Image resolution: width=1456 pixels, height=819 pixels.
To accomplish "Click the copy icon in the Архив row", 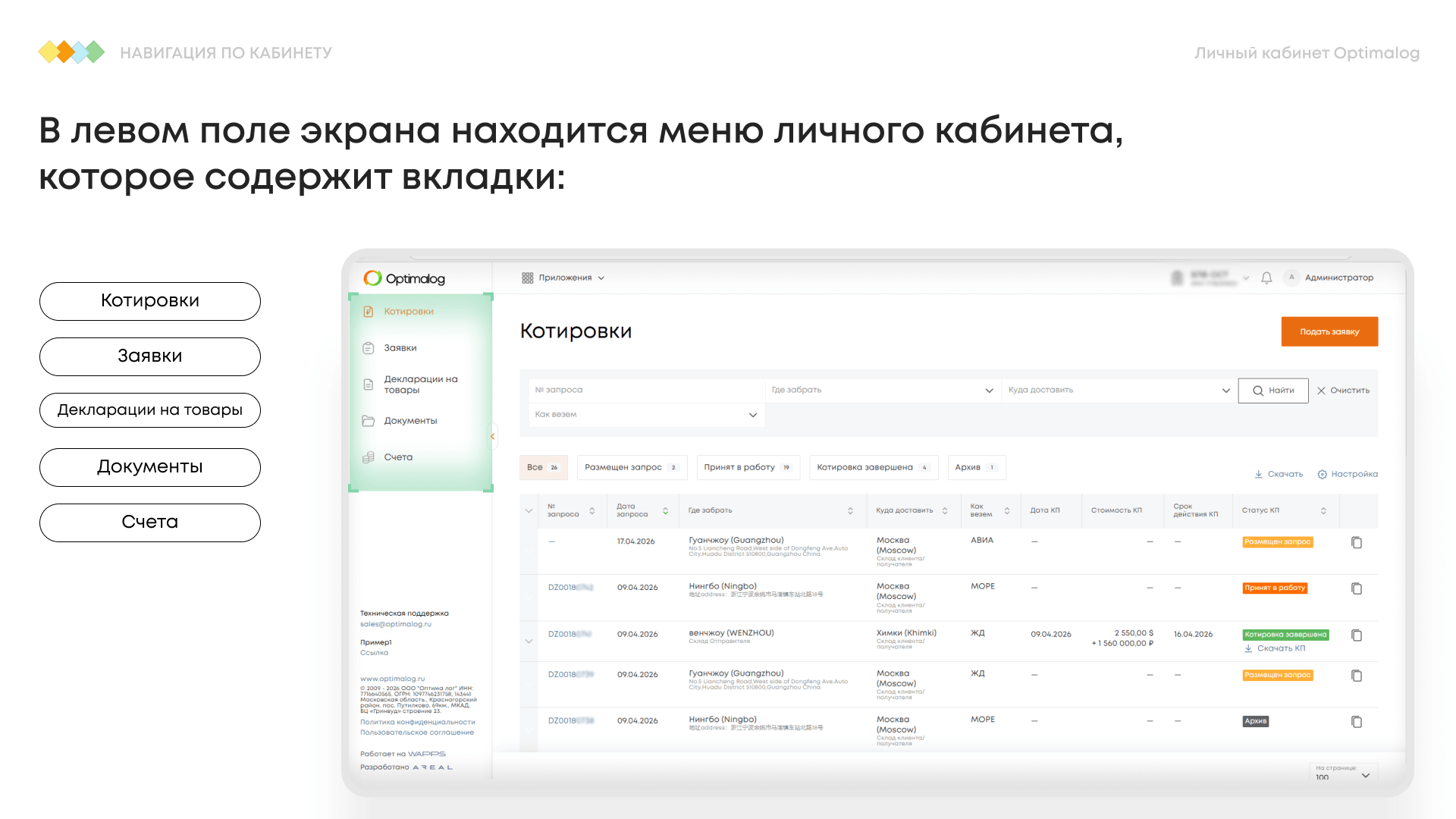I will tap(1357, 722).
